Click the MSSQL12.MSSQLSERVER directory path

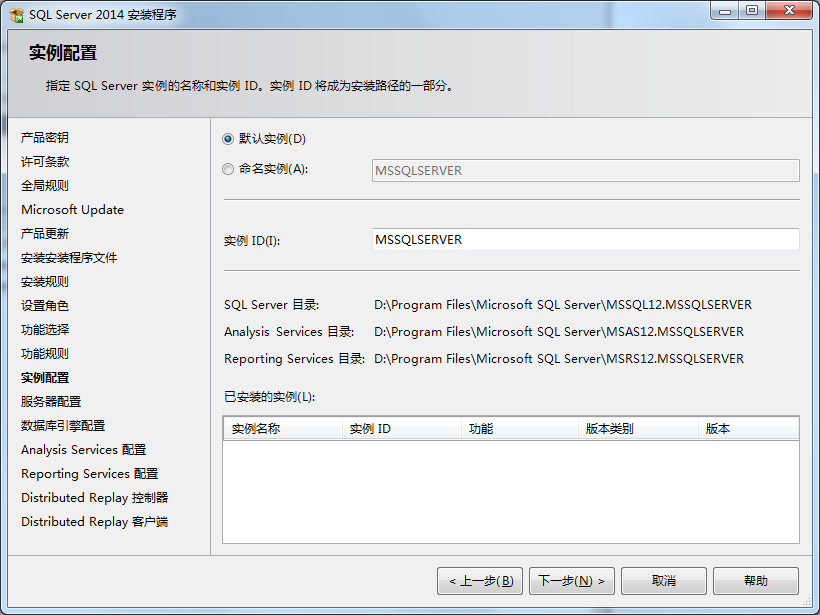click(563, 305)
